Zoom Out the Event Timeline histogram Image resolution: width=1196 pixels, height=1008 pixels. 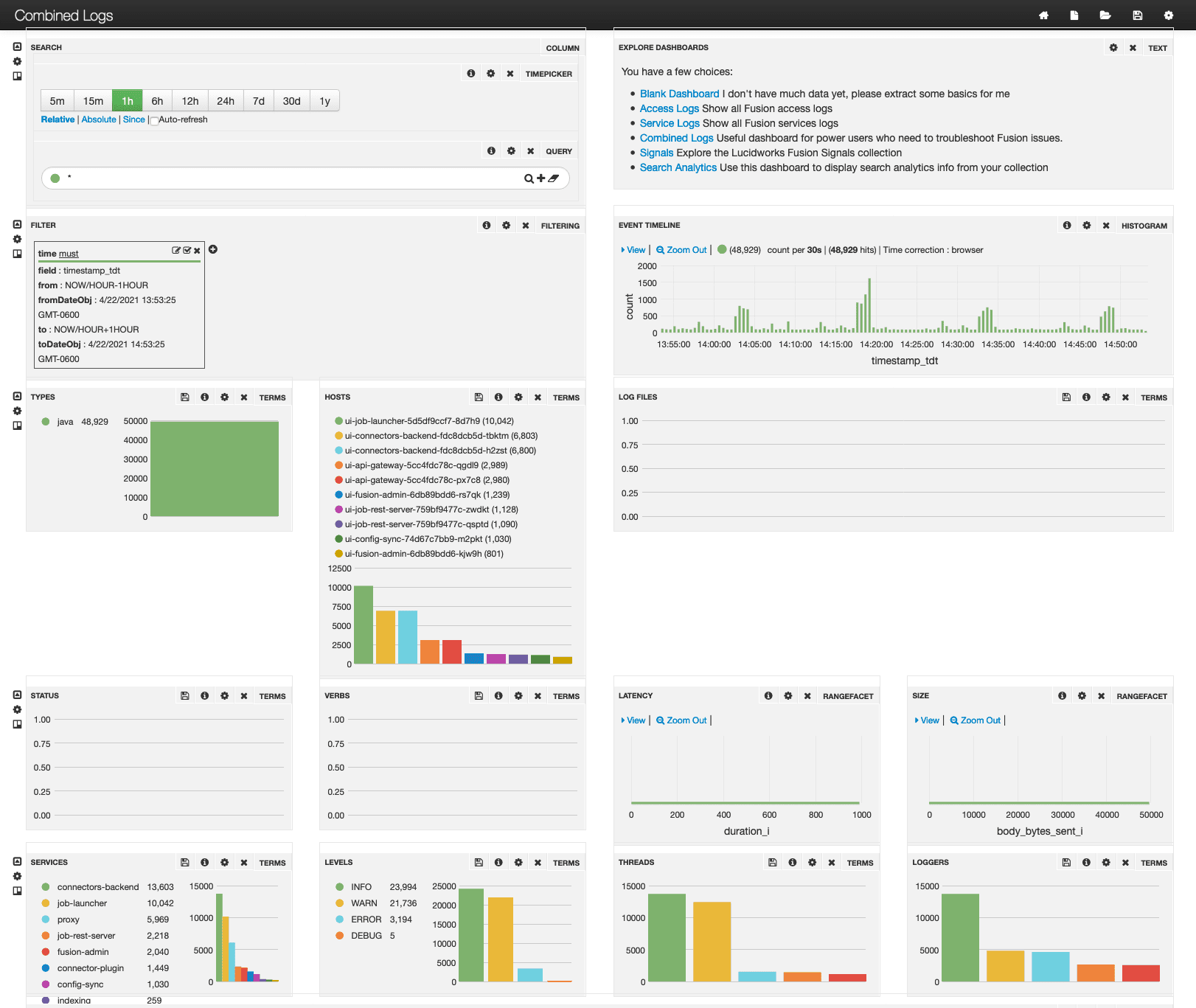pos(681,250)
